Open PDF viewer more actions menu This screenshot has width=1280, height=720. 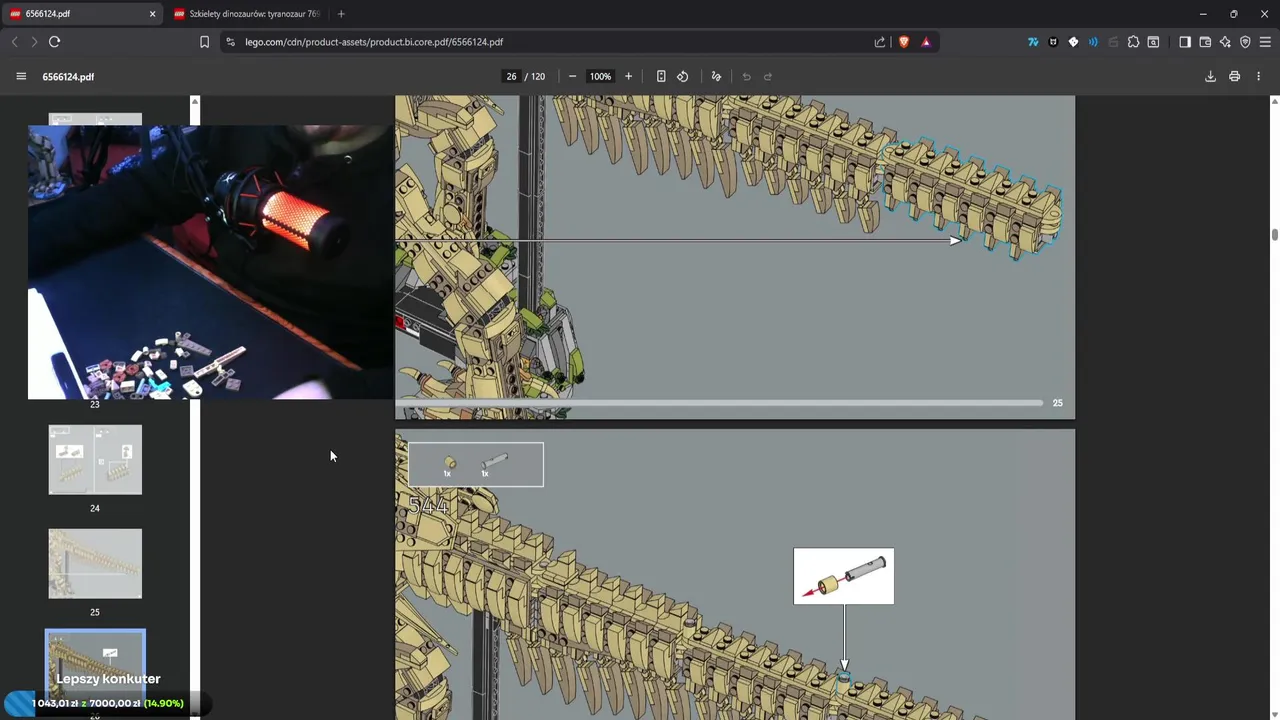click(1258, 76)
